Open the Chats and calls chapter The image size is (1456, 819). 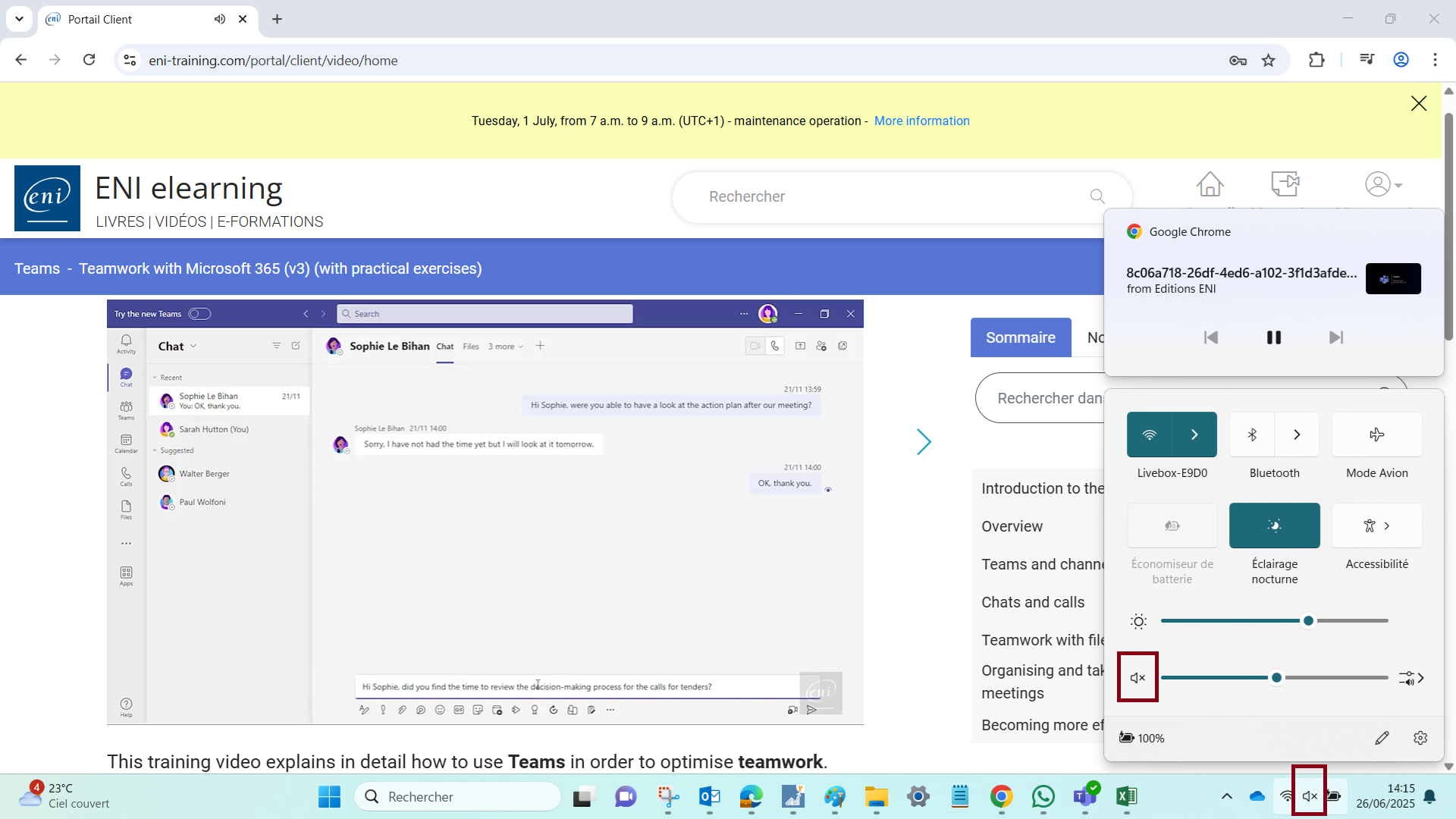click(x=1033, y=602)
